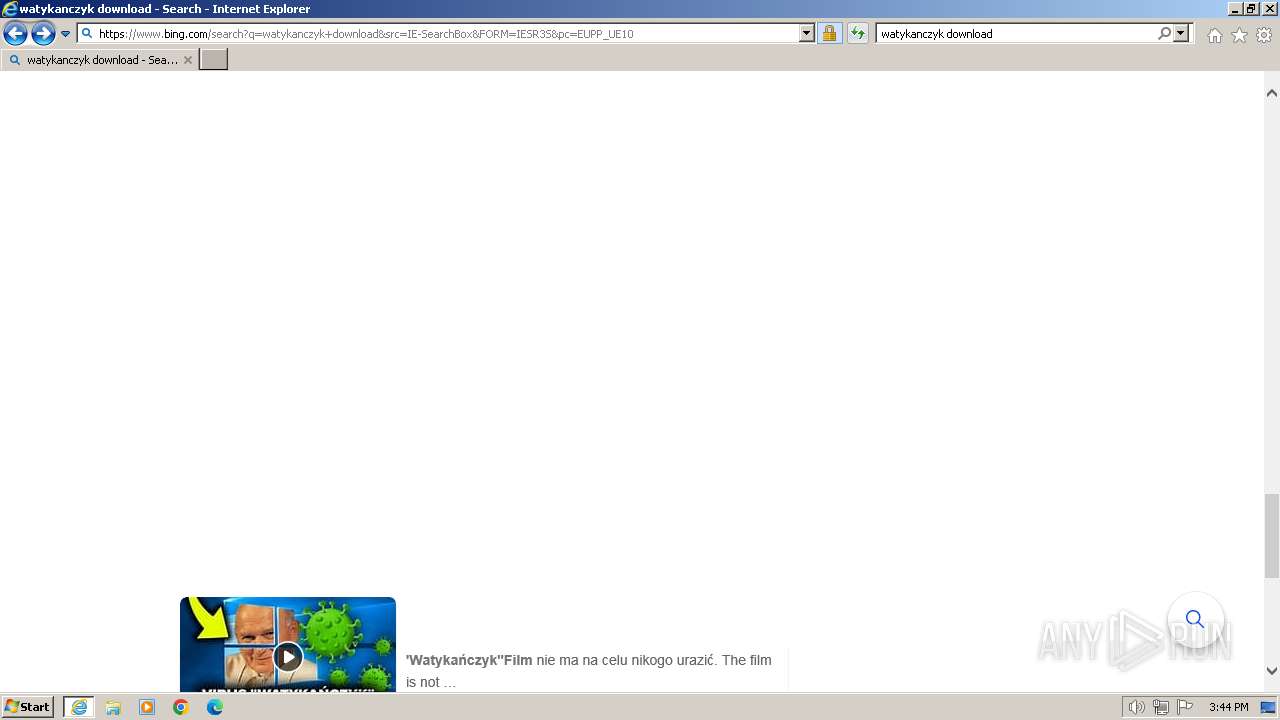Click the 3:44 PM clock
This screenshot has height=720, width=1280.
1228,707
